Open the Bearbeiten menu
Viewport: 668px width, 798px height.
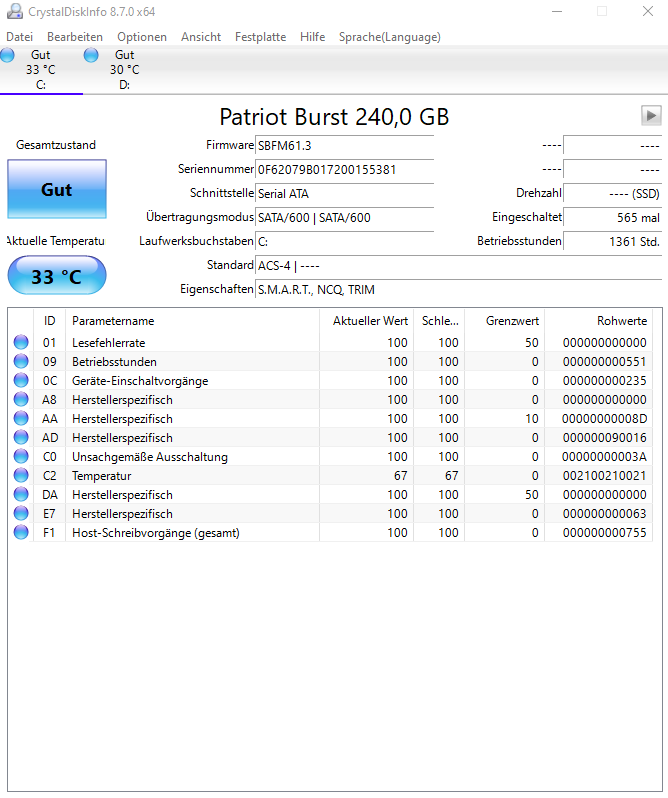(75, 37)
